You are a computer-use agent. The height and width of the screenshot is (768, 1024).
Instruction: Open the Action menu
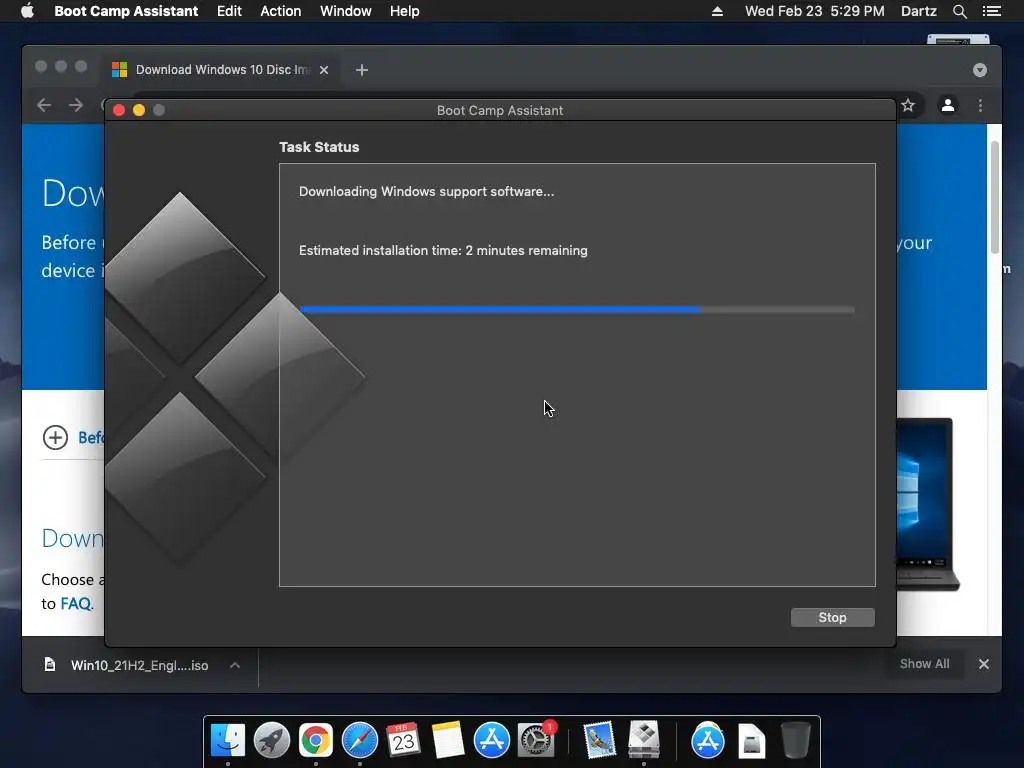tap(281, 11)
